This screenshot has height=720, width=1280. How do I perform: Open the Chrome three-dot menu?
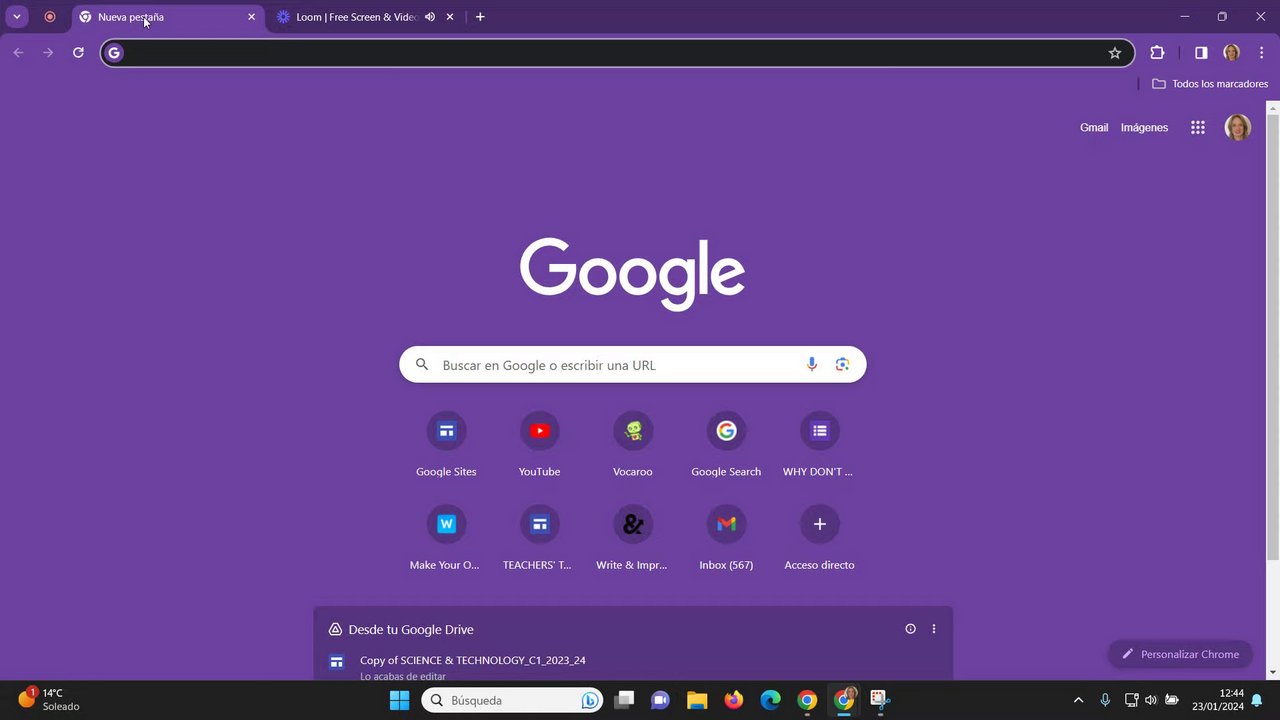[x=1262, y=53]
